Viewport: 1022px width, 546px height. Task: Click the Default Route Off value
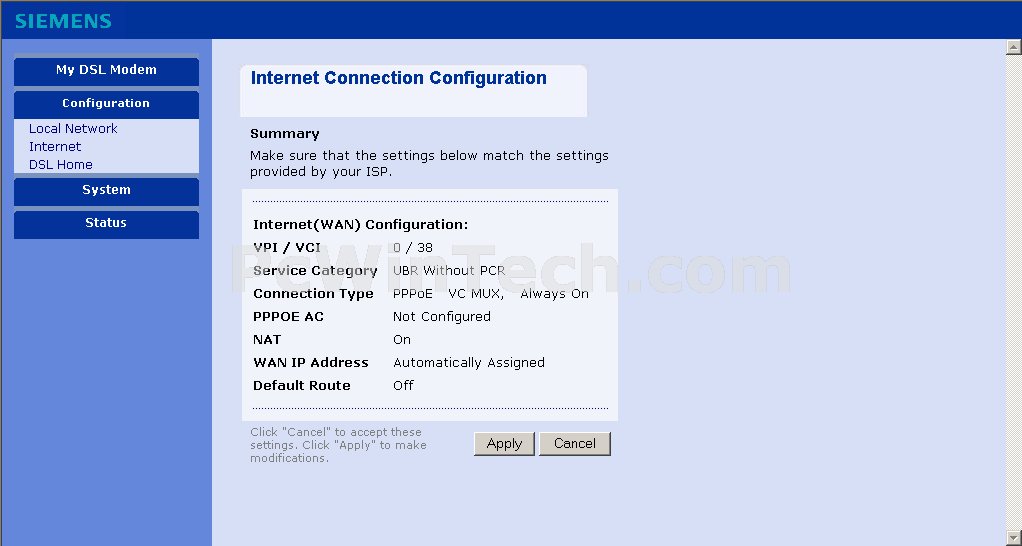coord(403,386)
